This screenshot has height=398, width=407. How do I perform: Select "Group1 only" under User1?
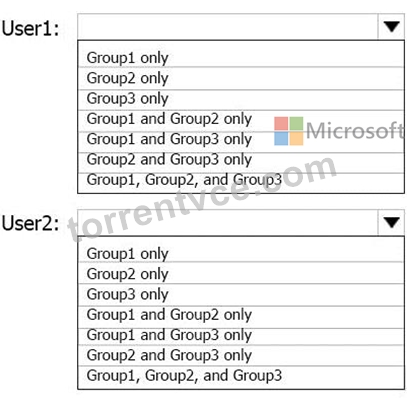pyautogui.click(x=241, y=58)
